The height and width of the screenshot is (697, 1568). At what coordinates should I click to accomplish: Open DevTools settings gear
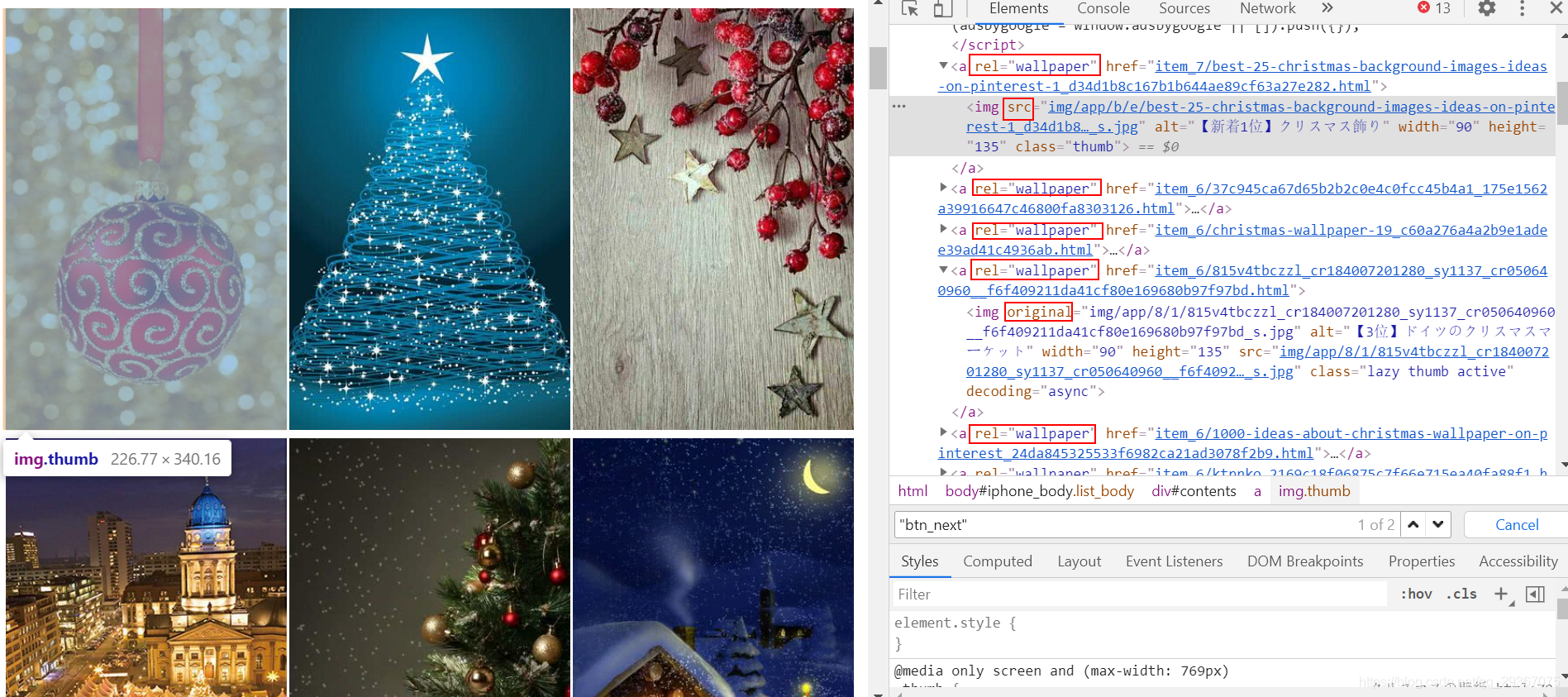point(1486,8)
